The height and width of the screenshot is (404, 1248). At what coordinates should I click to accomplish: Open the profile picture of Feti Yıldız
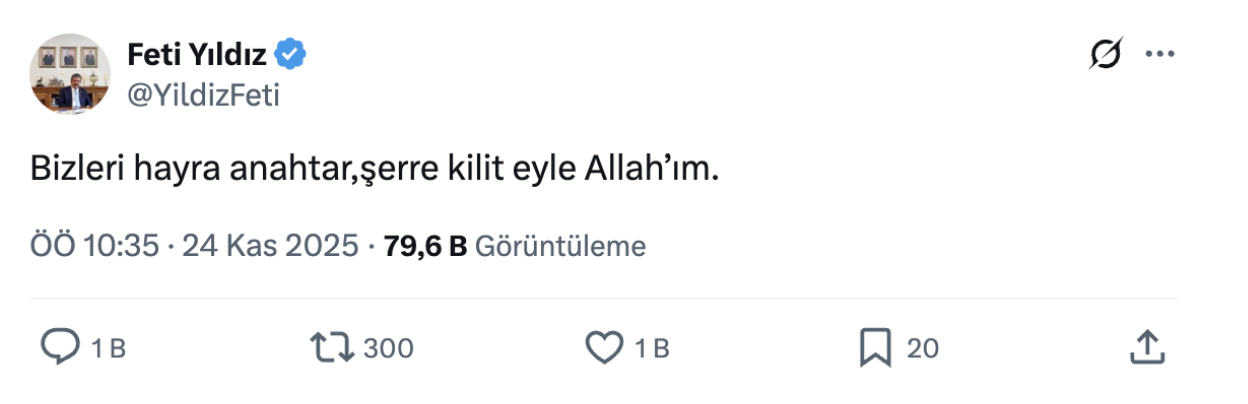click(69, 74)
